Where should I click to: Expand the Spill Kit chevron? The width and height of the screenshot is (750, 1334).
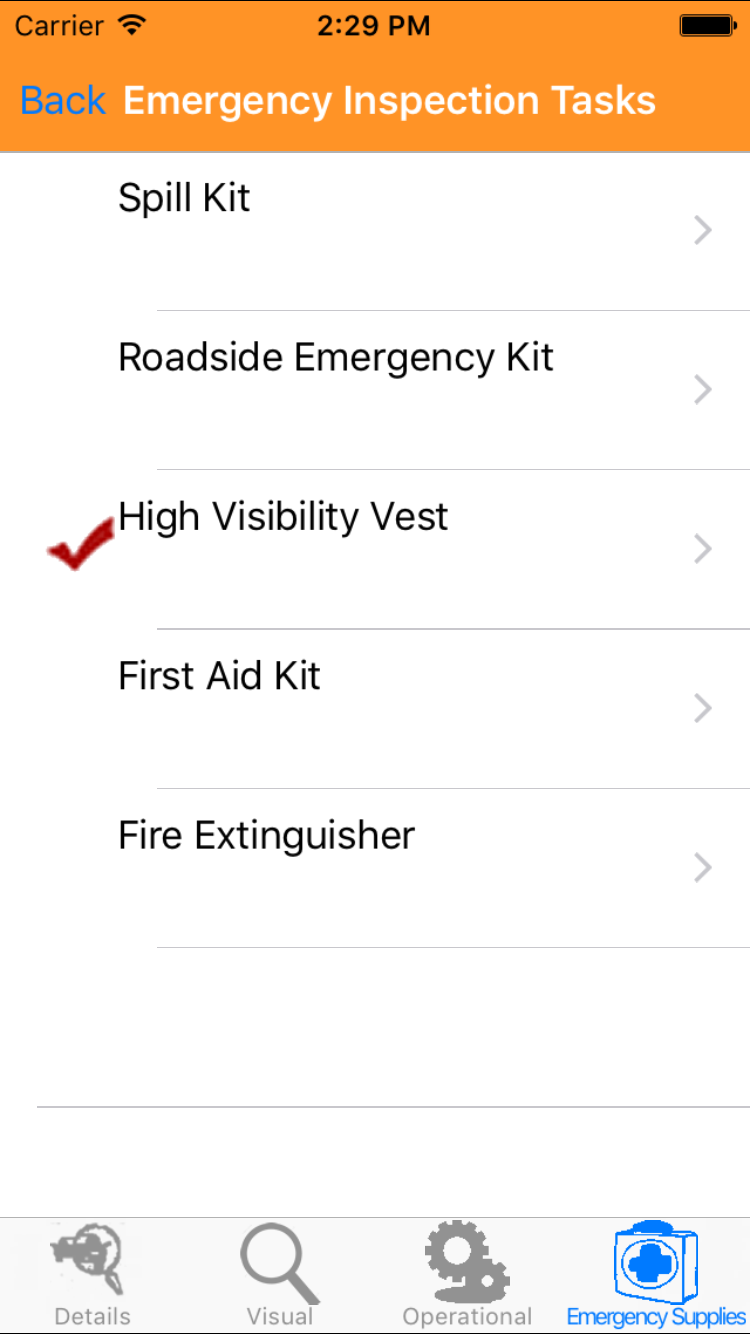(703, 231)
